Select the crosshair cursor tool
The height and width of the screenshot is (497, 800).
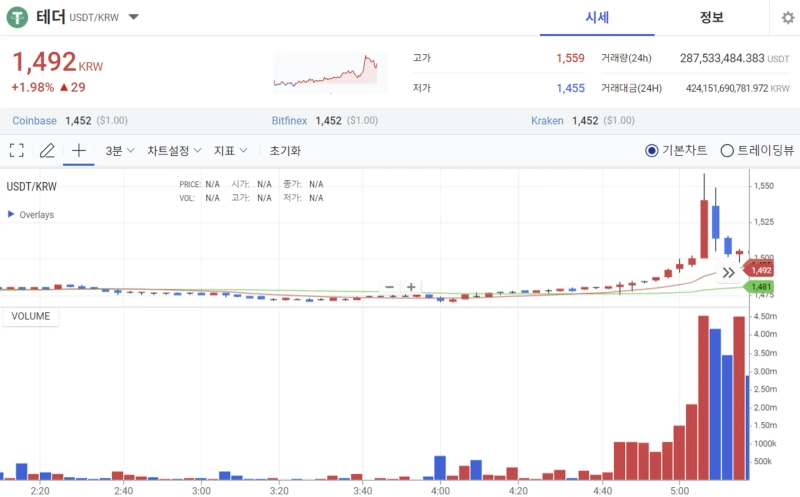pos(79,151)
